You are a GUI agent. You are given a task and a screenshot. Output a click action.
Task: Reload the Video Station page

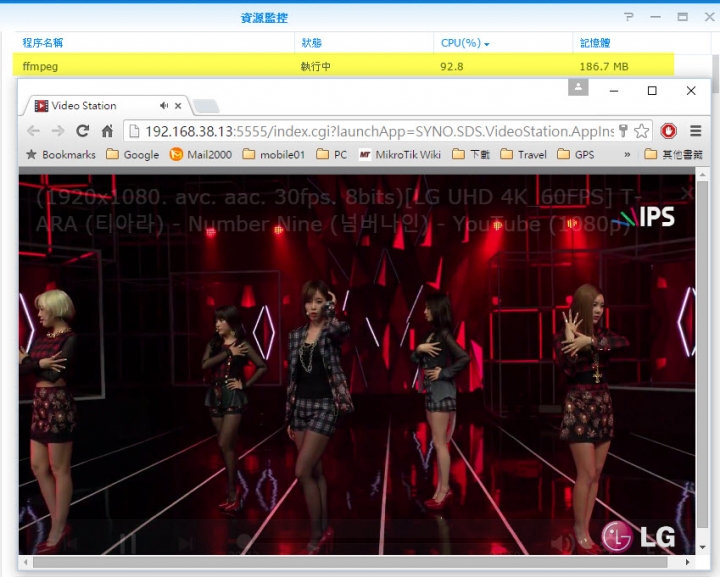(x=83, y=131)
